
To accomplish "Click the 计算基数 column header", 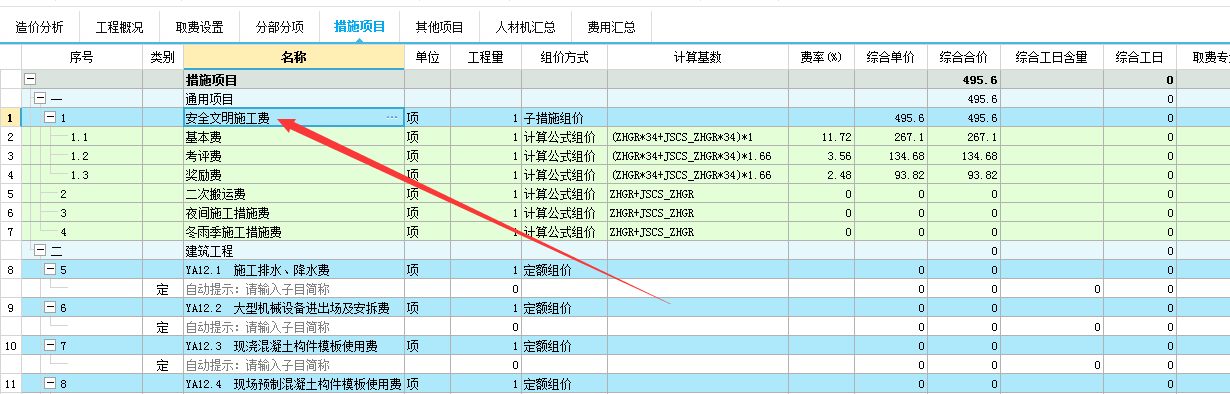I will (x=697, y=57).
